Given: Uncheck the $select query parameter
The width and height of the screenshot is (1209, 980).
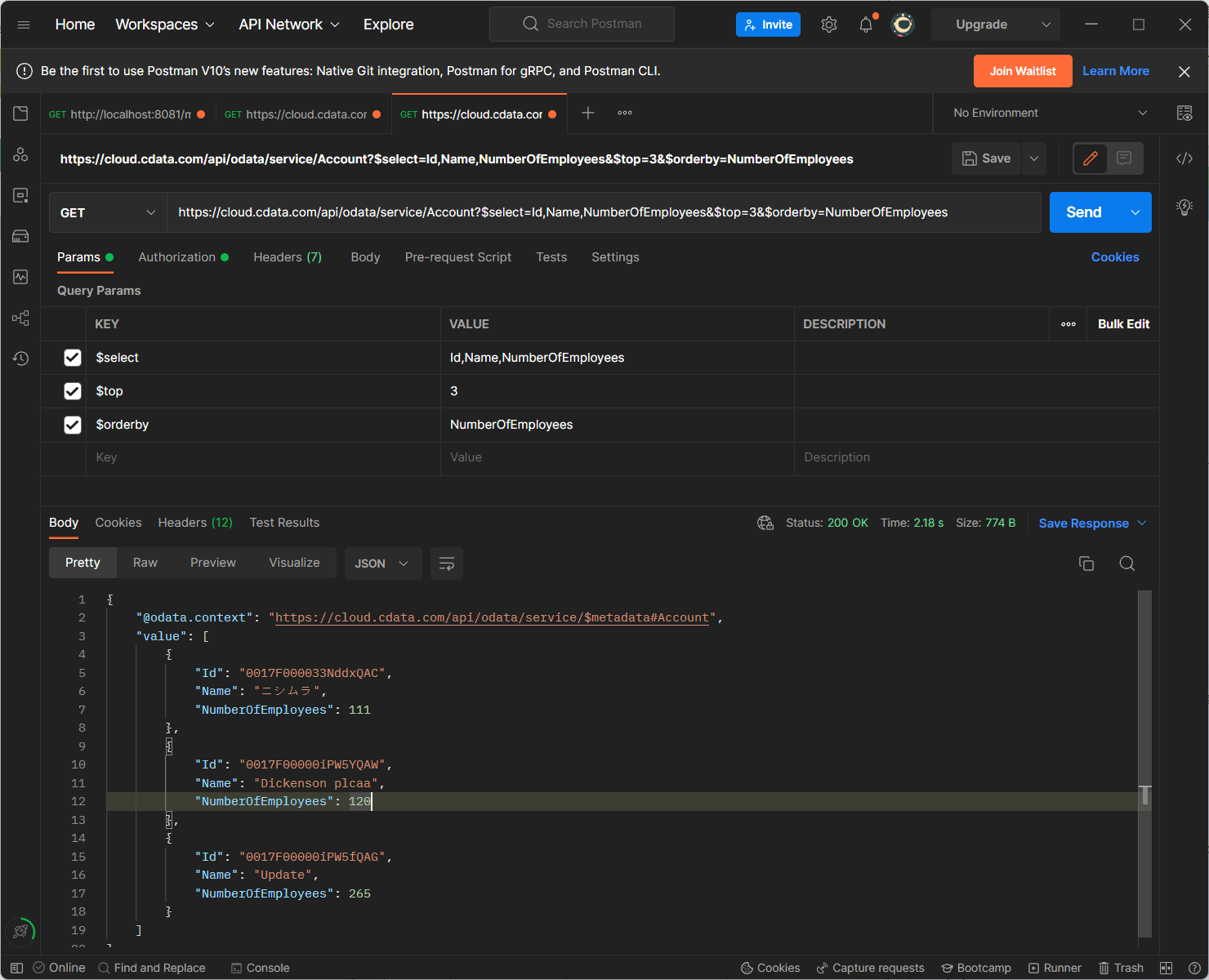Looking at the screenshot, I should (x=73, y=358).
